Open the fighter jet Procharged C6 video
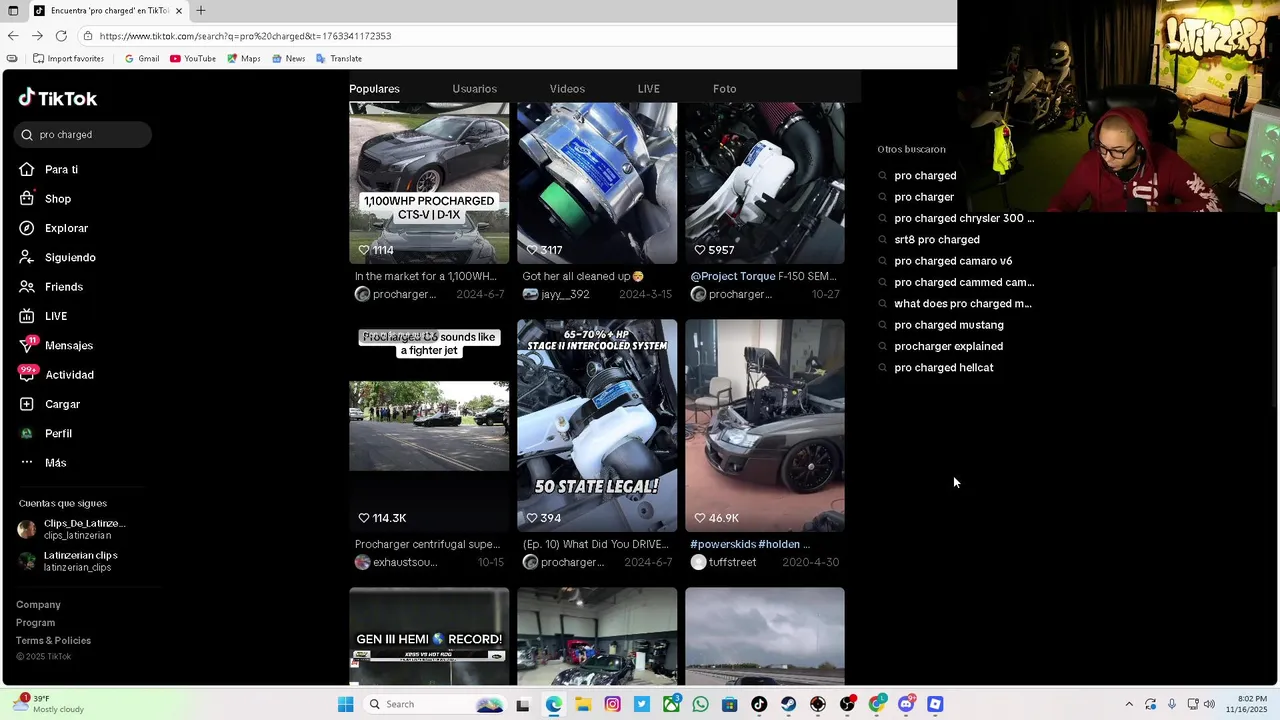 click(x=429, y=426)
